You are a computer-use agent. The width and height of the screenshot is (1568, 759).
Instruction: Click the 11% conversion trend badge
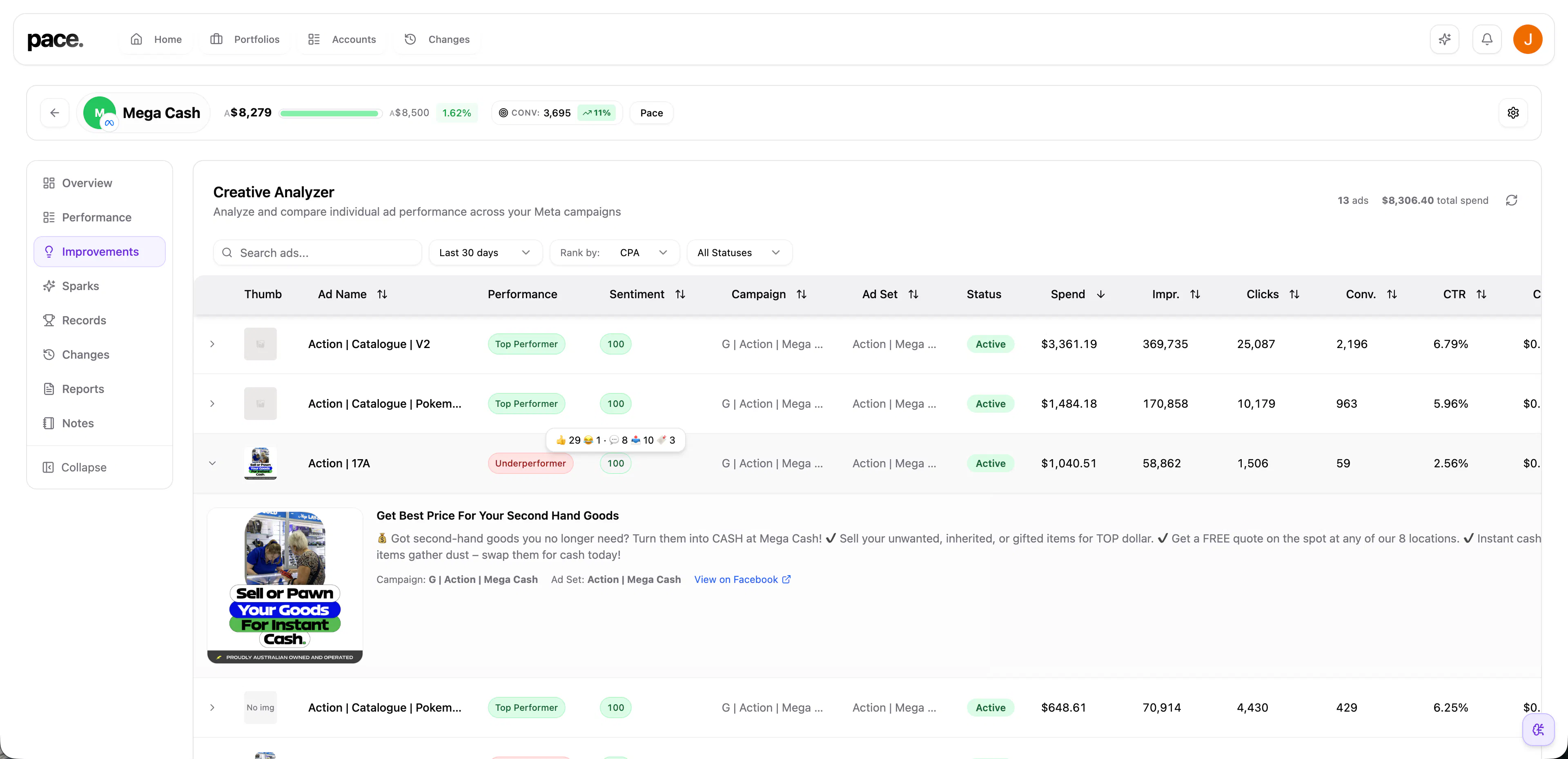(597, 113)
